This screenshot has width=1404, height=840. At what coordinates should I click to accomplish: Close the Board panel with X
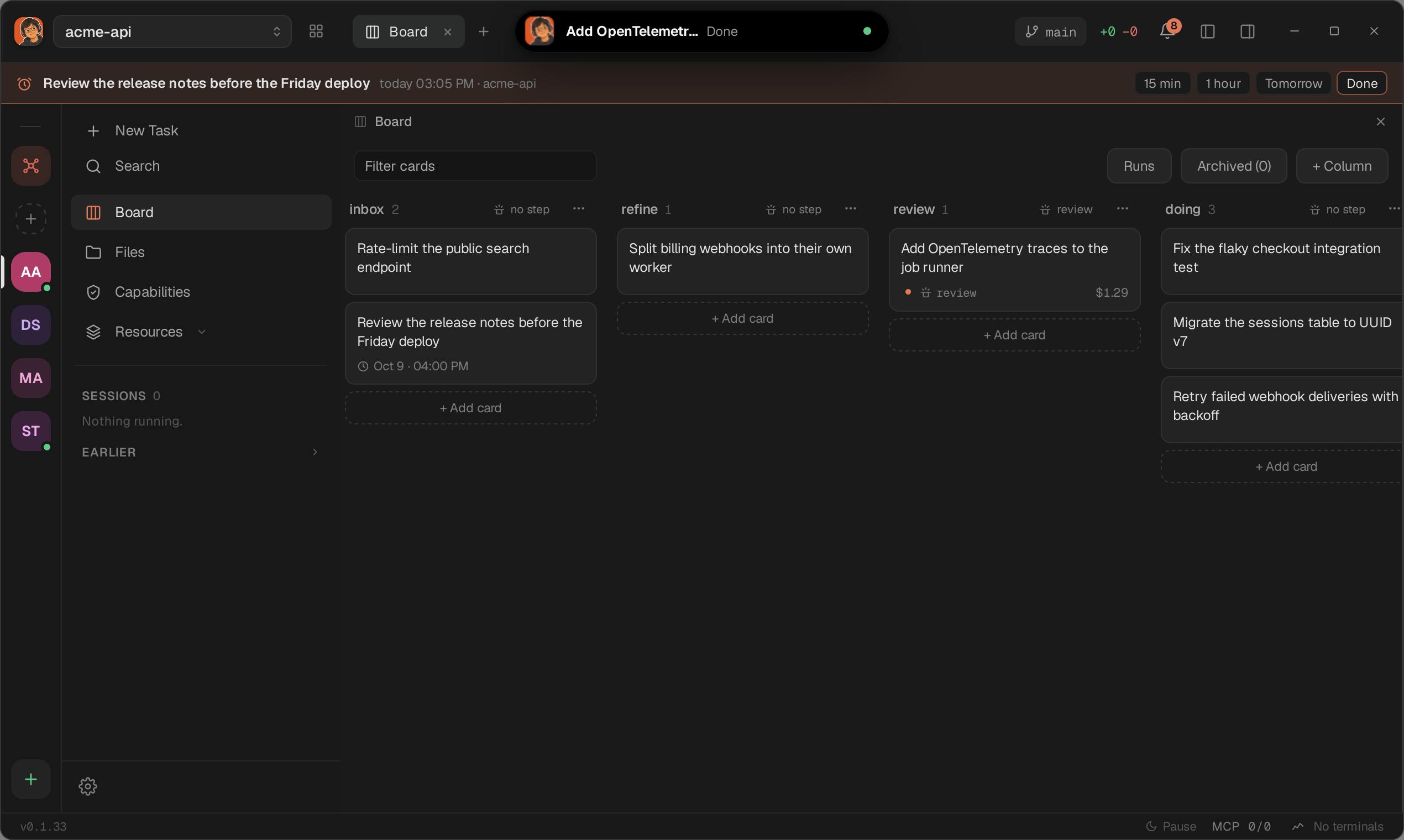1380,122
